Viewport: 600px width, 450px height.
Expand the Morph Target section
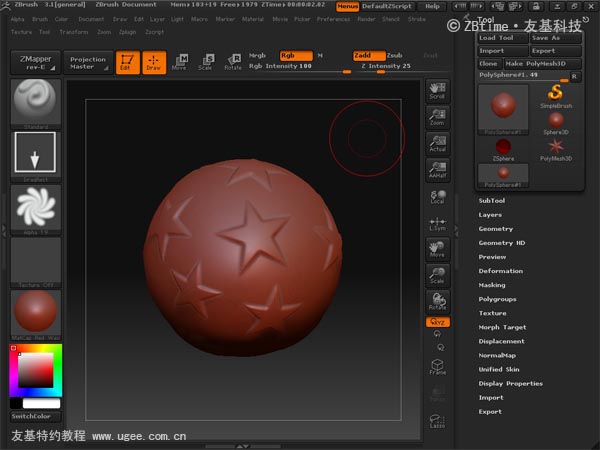(502, 327)
